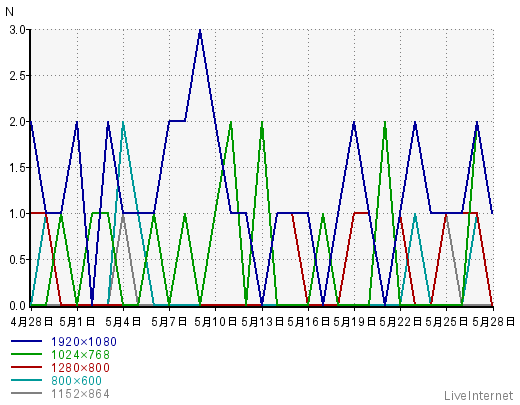Click the 800×600 legend label
This screenshot has height=405, width=520.
(x=76, y=381)
